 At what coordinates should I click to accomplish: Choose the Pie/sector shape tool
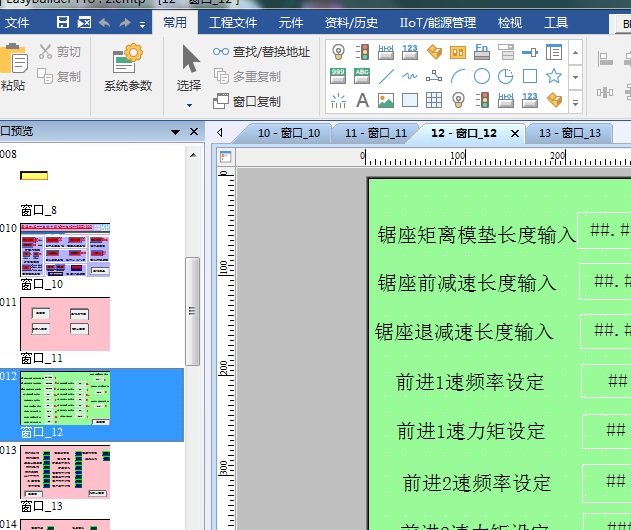click(x=506, y=76)
